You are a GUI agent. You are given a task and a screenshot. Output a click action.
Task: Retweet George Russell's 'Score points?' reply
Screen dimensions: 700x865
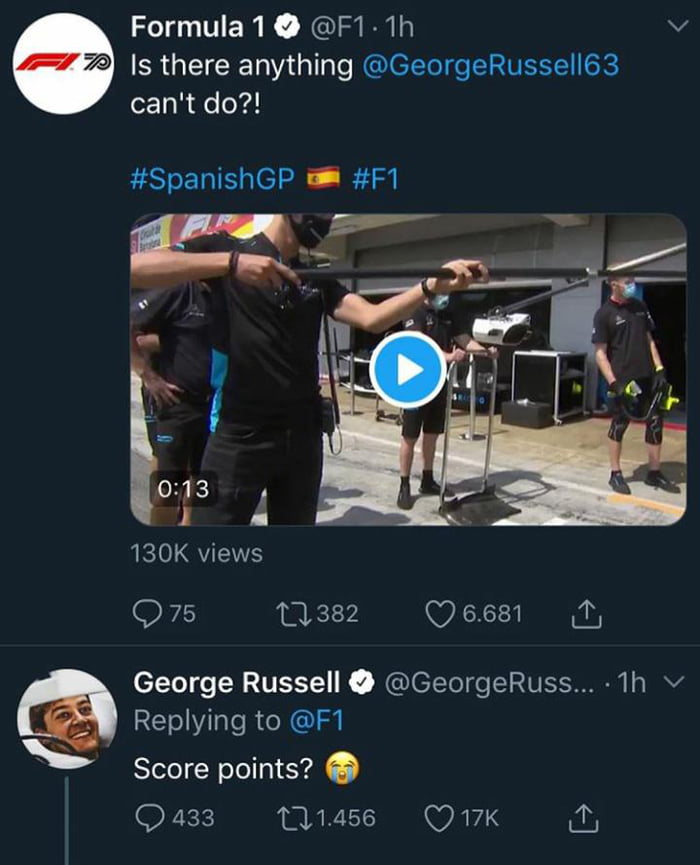[x=294, y=817]
